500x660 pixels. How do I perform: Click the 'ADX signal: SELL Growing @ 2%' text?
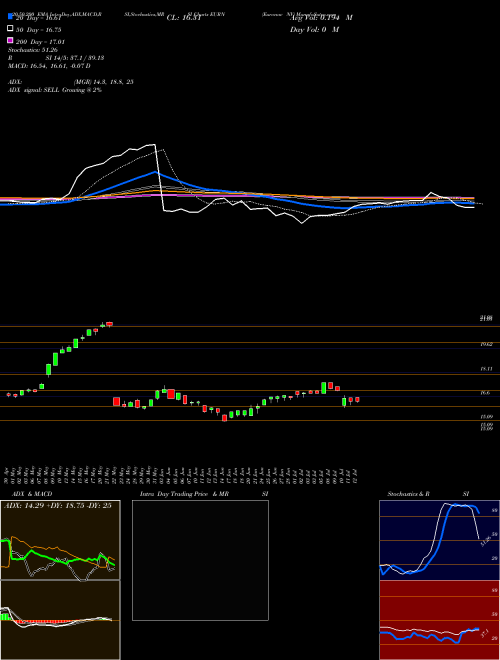[x=55, y=90]
